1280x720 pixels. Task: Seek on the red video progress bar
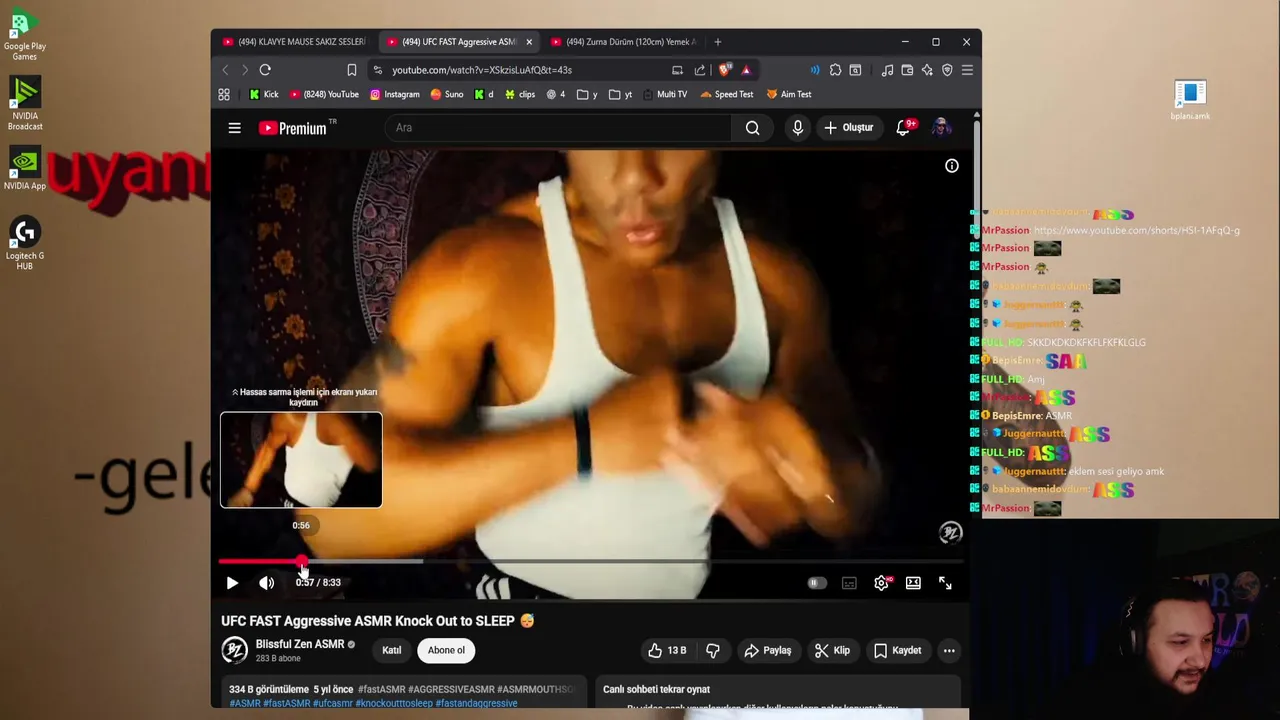click(x=590, y=562)
